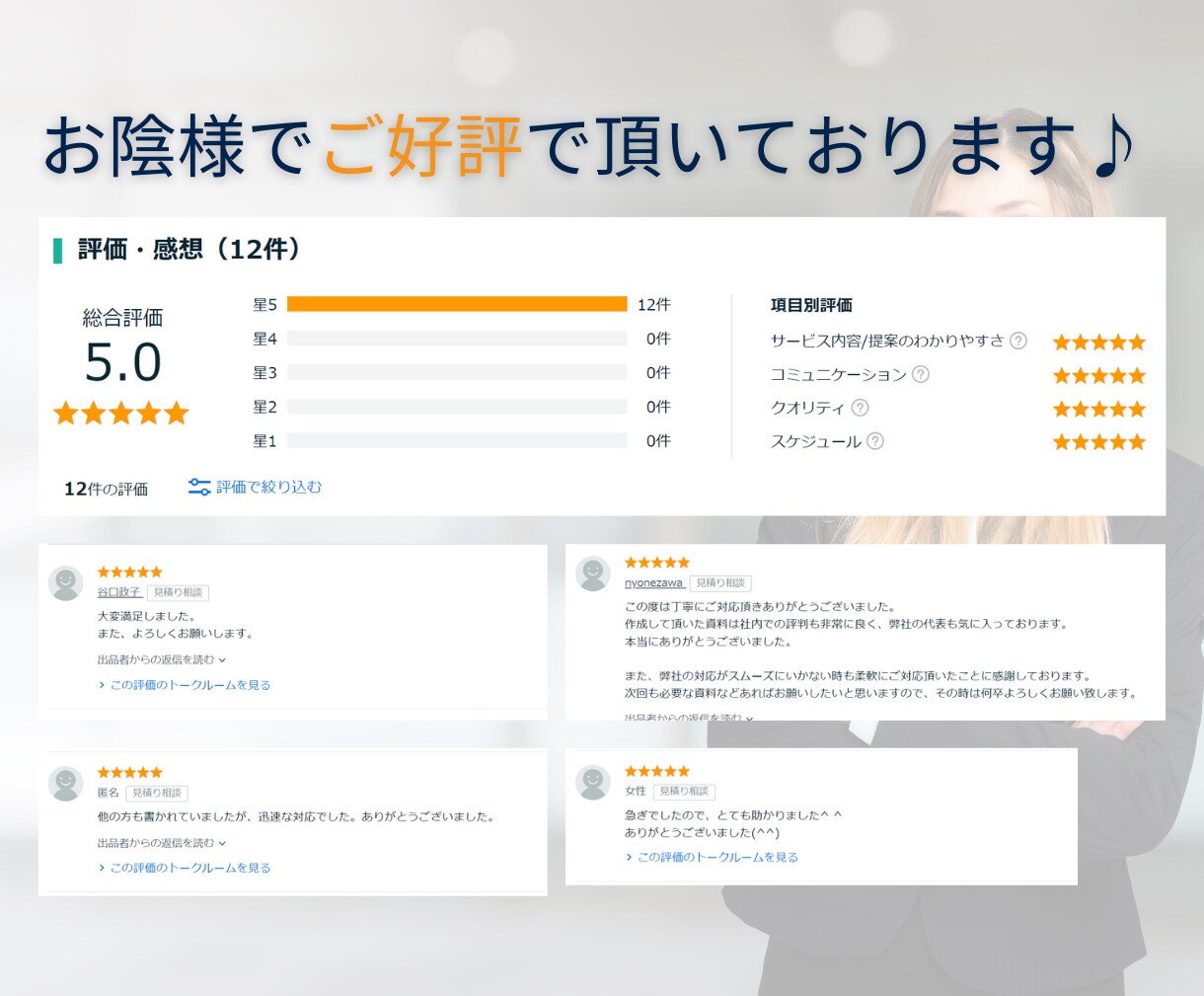
Task: Click the 12件の評価 label
Action: click(106, 489)
